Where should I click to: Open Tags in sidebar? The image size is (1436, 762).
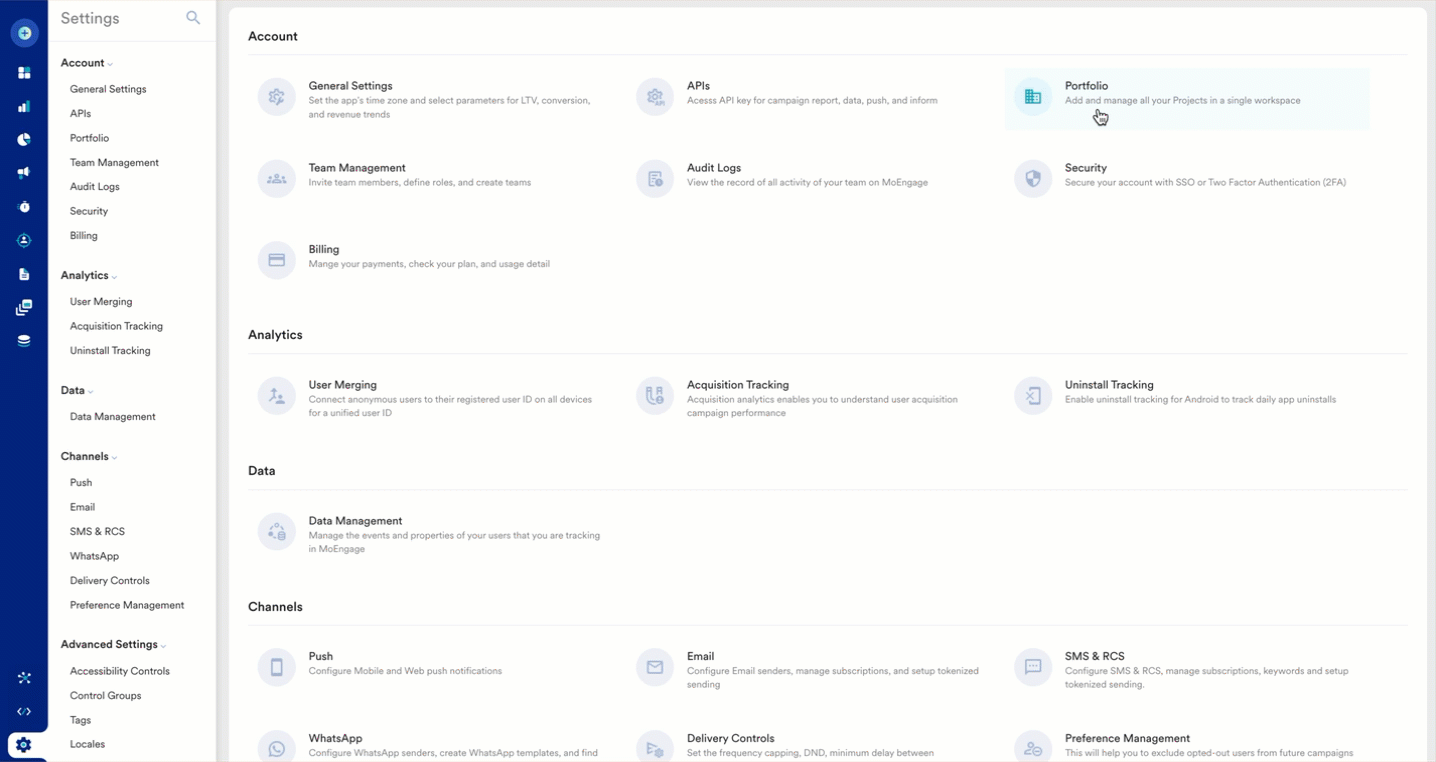pyautogui.click(x=80, y=720)
